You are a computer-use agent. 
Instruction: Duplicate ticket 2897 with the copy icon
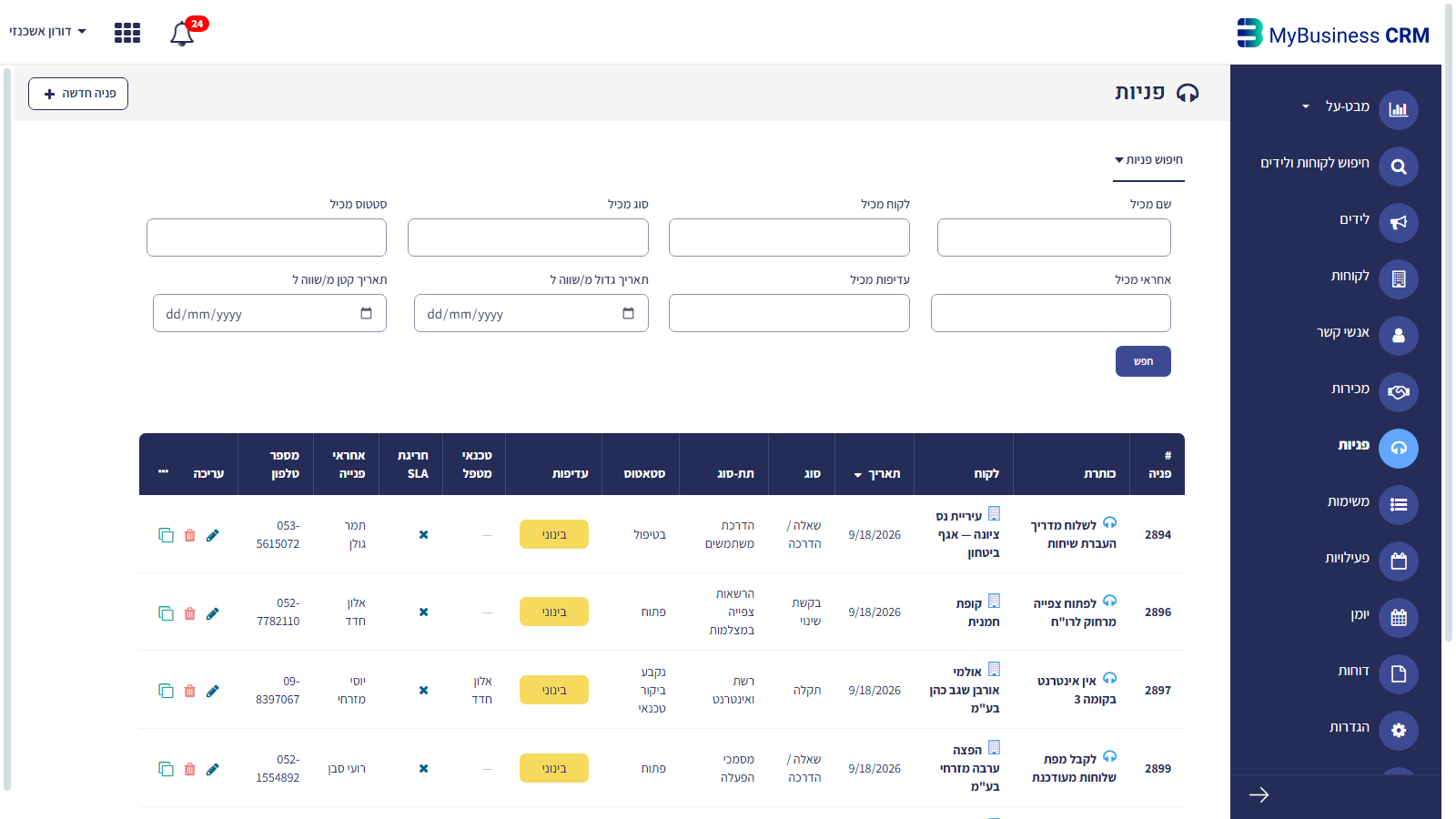pos(166,691)
